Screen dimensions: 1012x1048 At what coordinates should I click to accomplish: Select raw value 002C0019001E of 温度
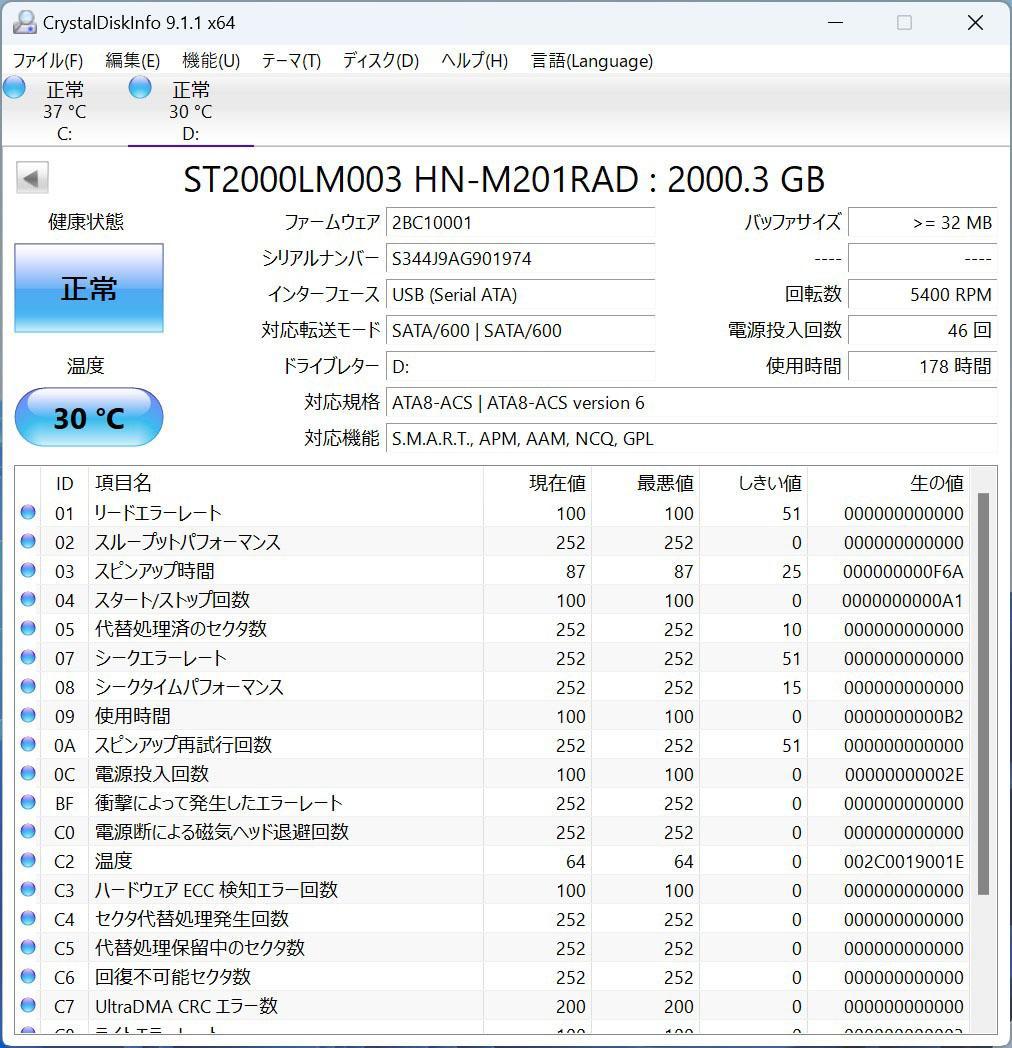click(904, 862)
